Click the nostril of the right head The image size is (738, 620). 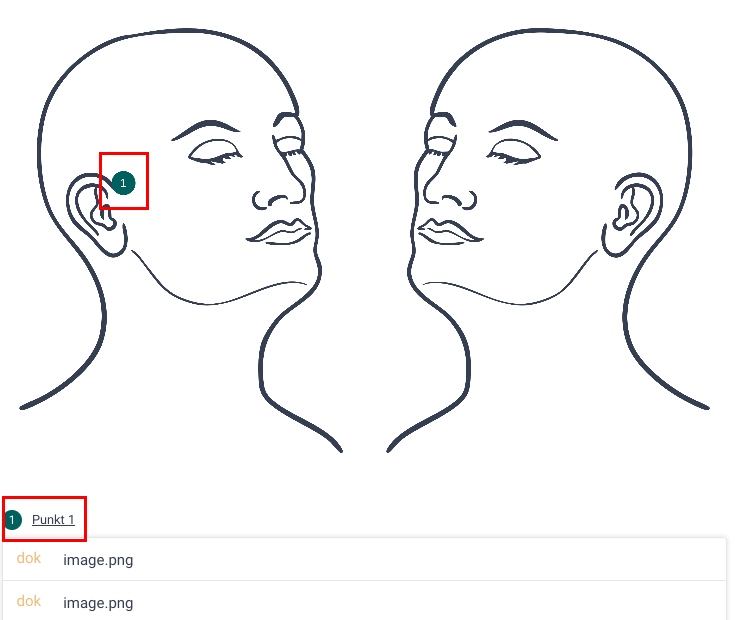tap(450, 201)
